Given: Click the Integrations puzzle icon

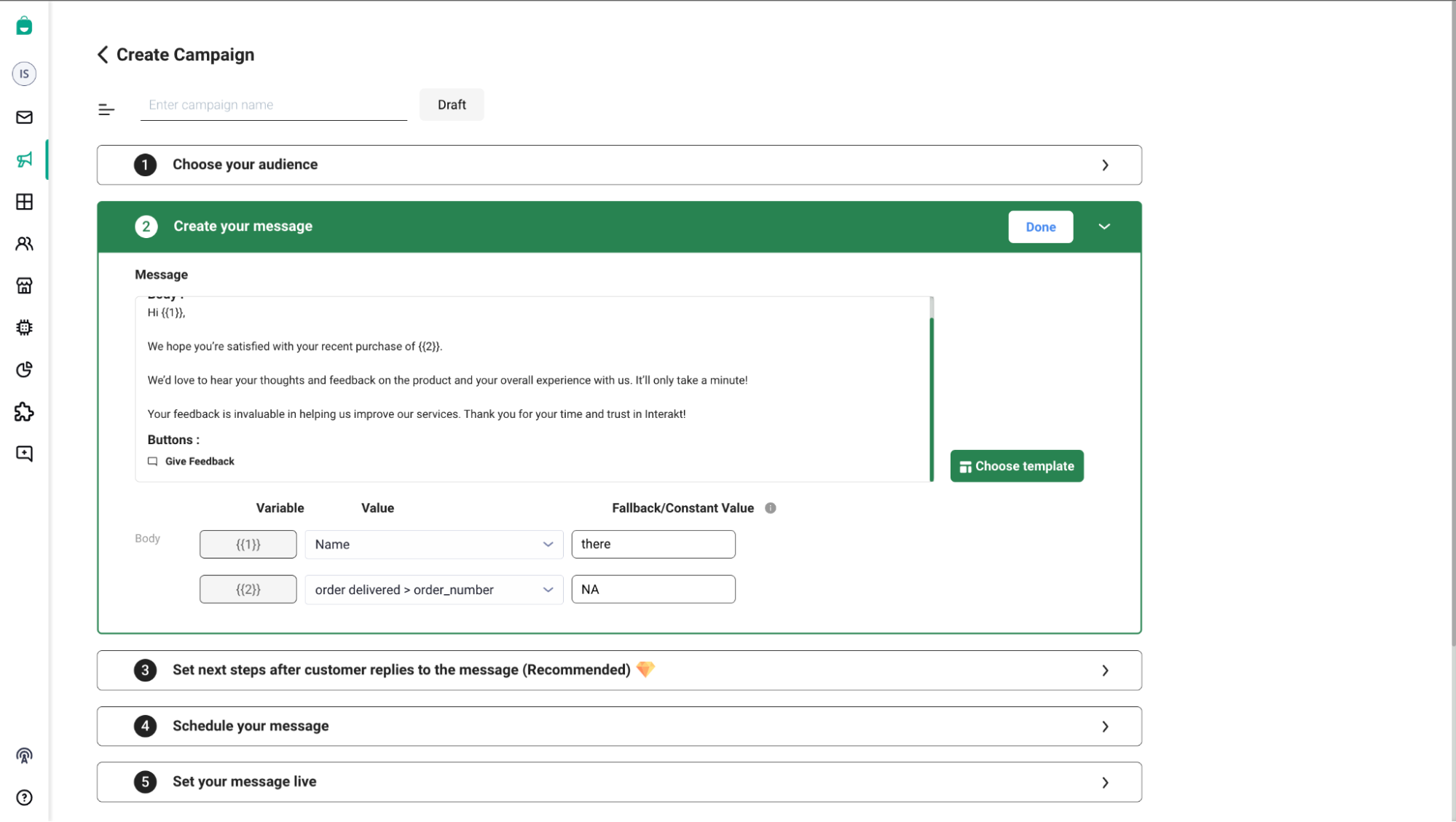Looking at the screenshot, I should tap(24, 411).
